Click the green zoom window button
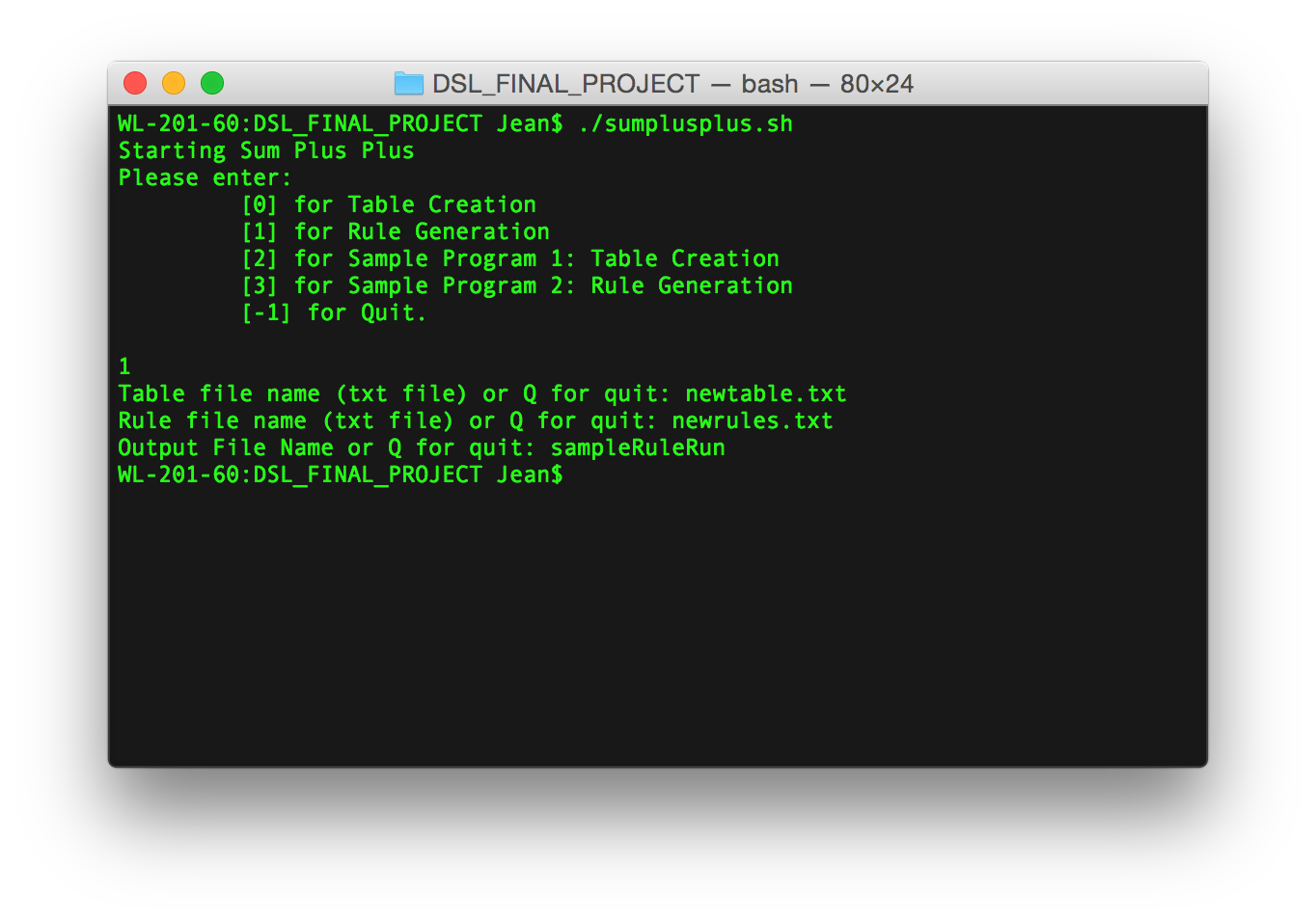Viewport: 1316px width, 922px height. tap(212, 84)
